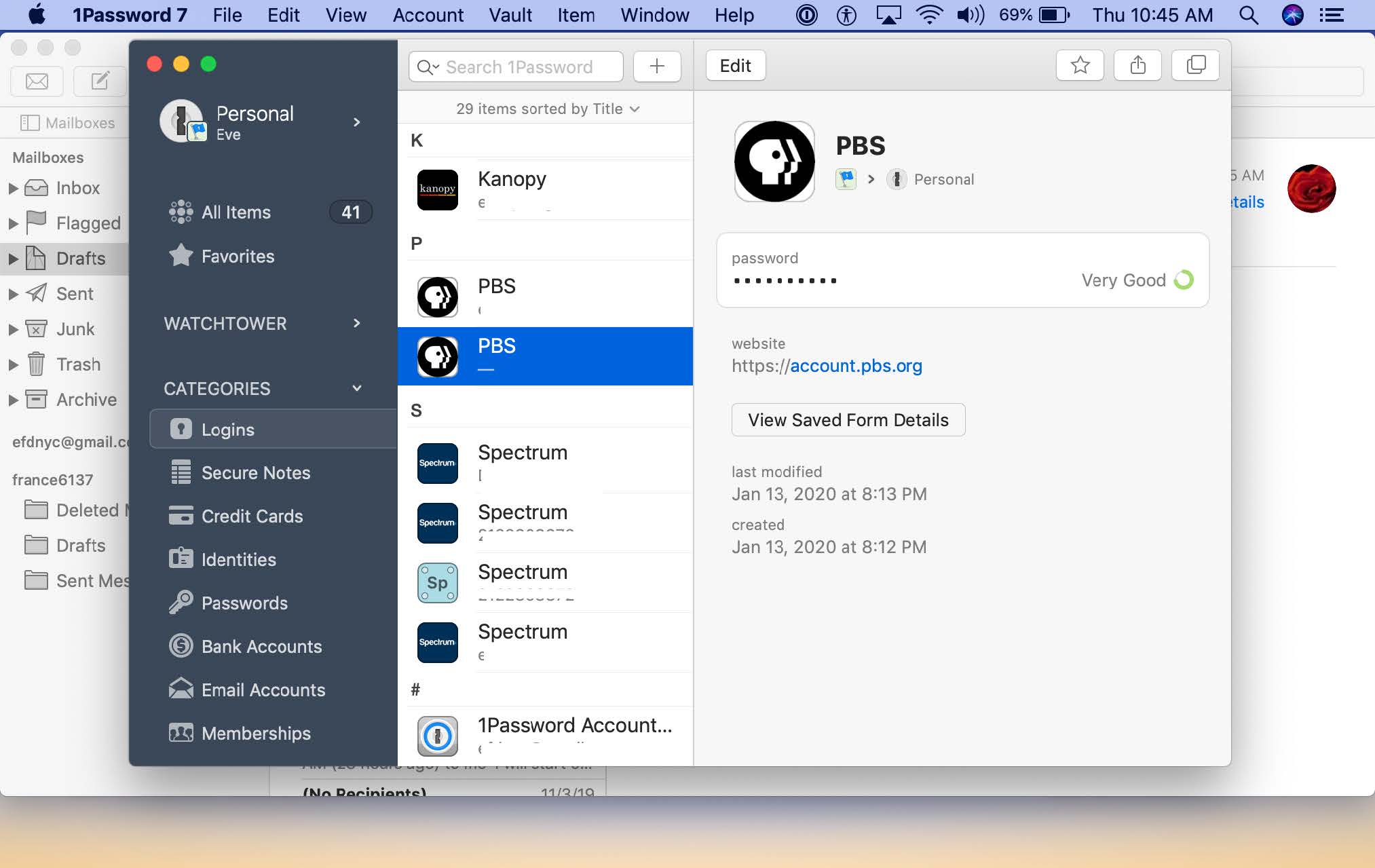Click the favorite/star icon for PBS entry

tap(1081, 66)
